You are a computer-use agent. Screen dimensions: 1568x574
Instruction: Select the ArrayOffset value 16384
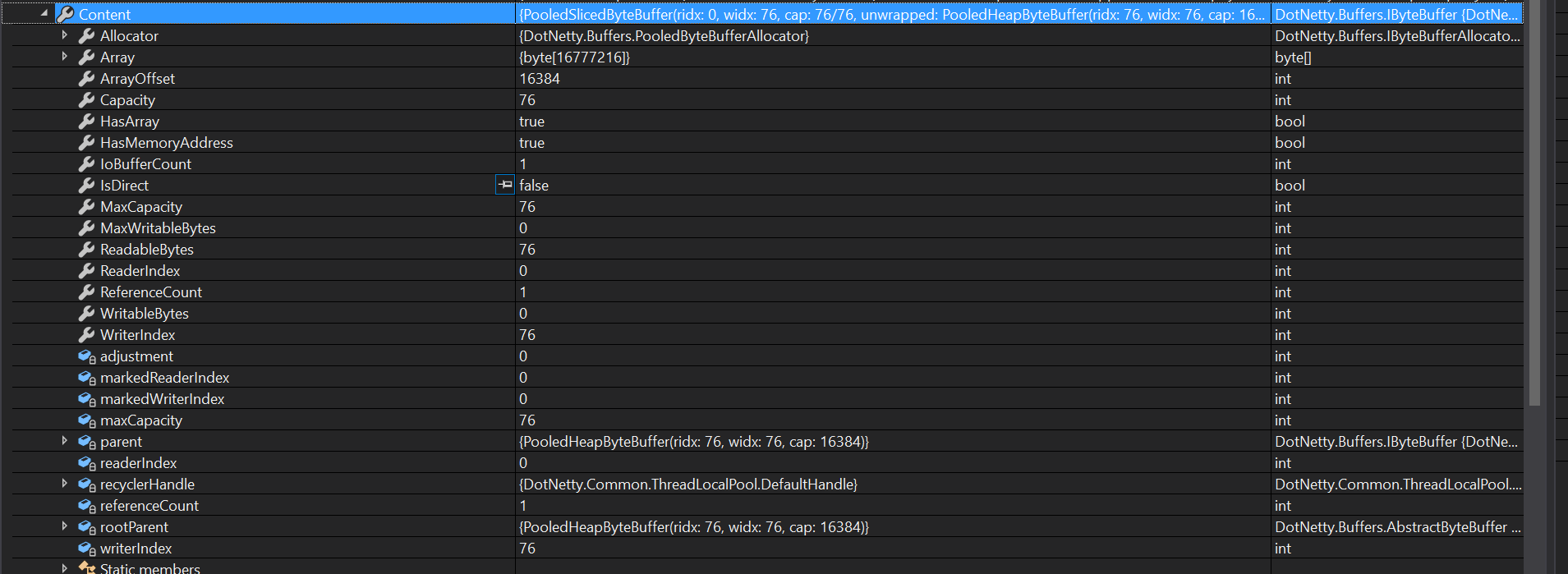(540, 78)
